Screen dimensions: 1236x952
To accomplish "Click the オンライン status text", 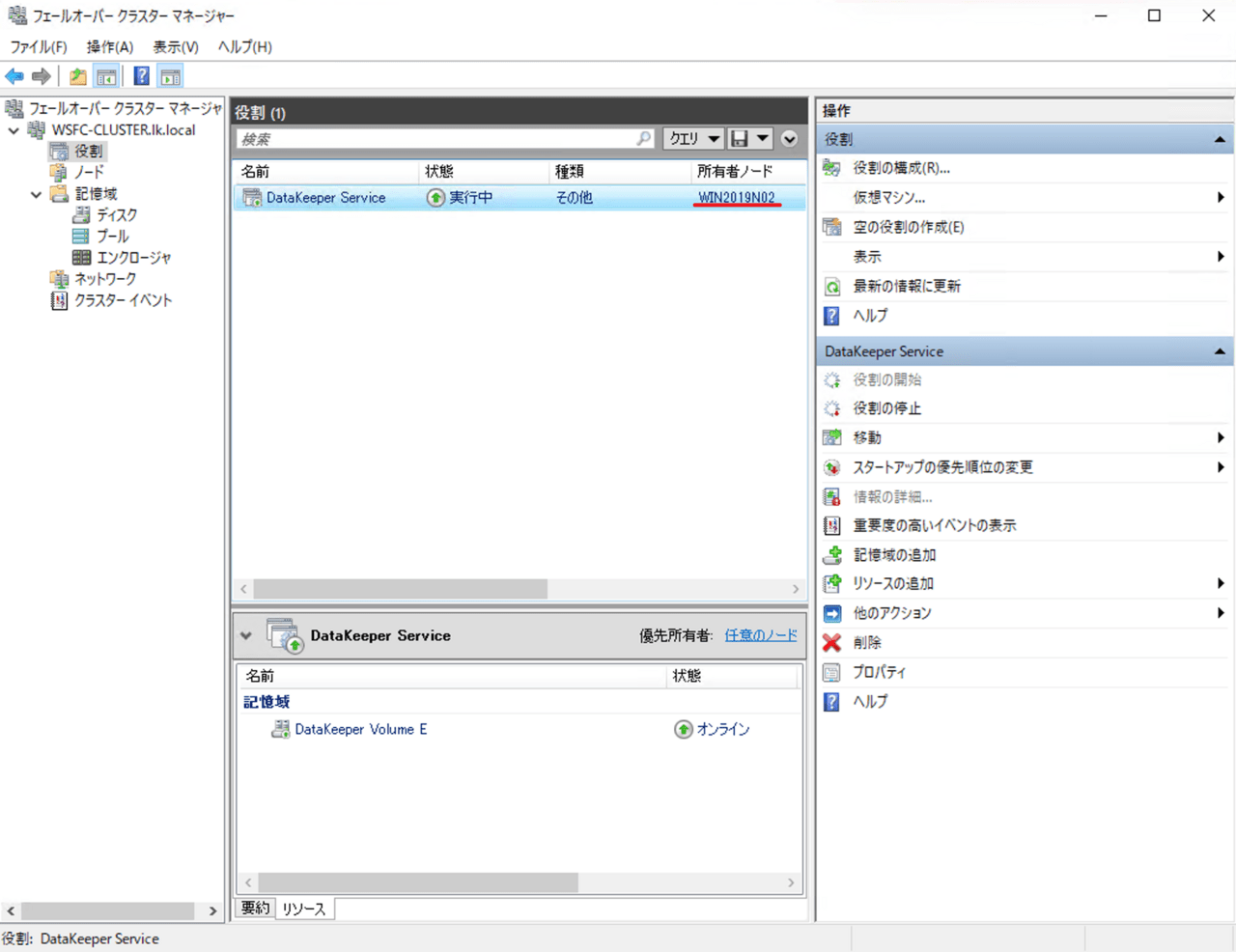I will [723, 729].
